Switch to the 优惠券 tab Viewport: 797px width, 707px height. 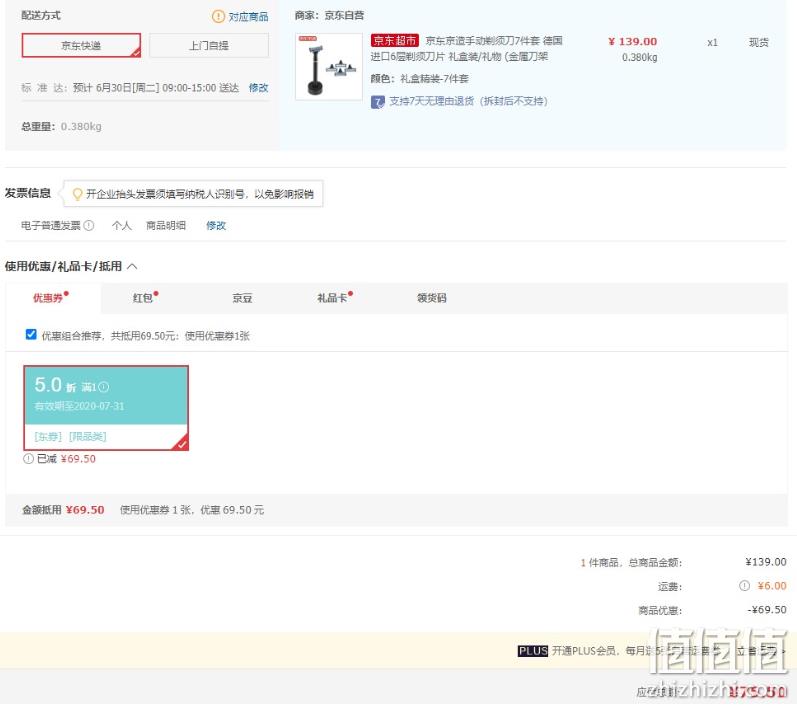tap(50, 298)
